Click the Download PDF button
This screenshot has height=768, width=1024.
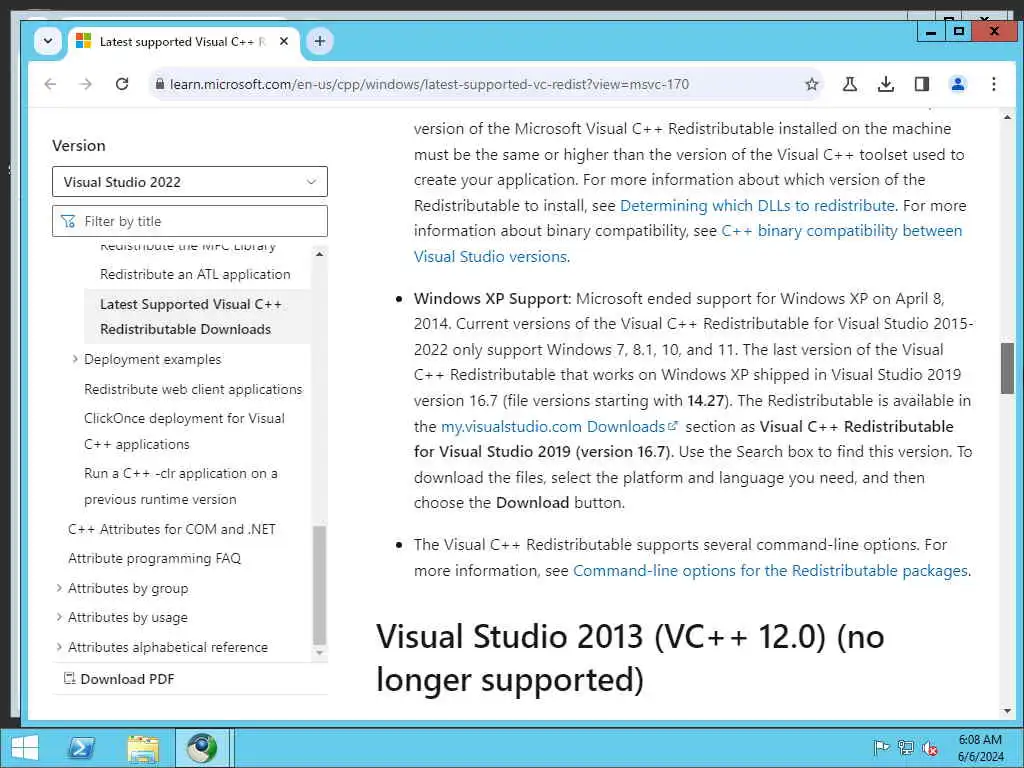tap(119, 679)
